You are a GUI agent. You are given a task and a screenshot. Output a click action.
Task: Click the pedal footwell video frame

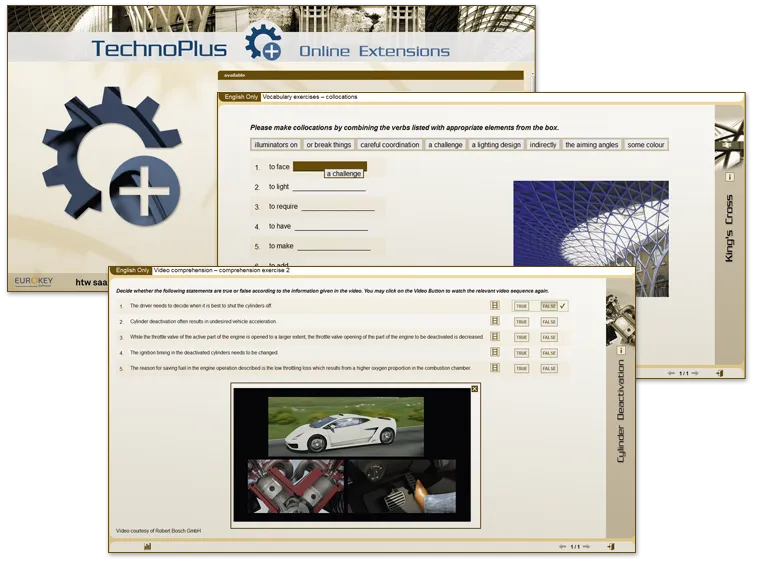click(x=402, y=486)
